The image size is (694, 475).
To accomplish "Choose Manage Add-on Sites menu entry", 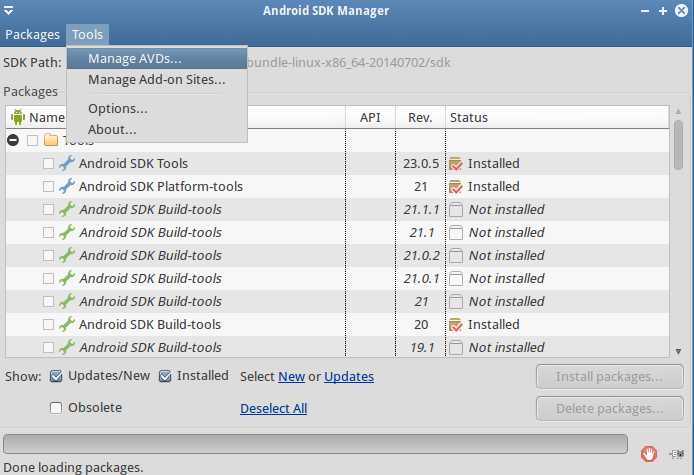I will coord(156,79).
